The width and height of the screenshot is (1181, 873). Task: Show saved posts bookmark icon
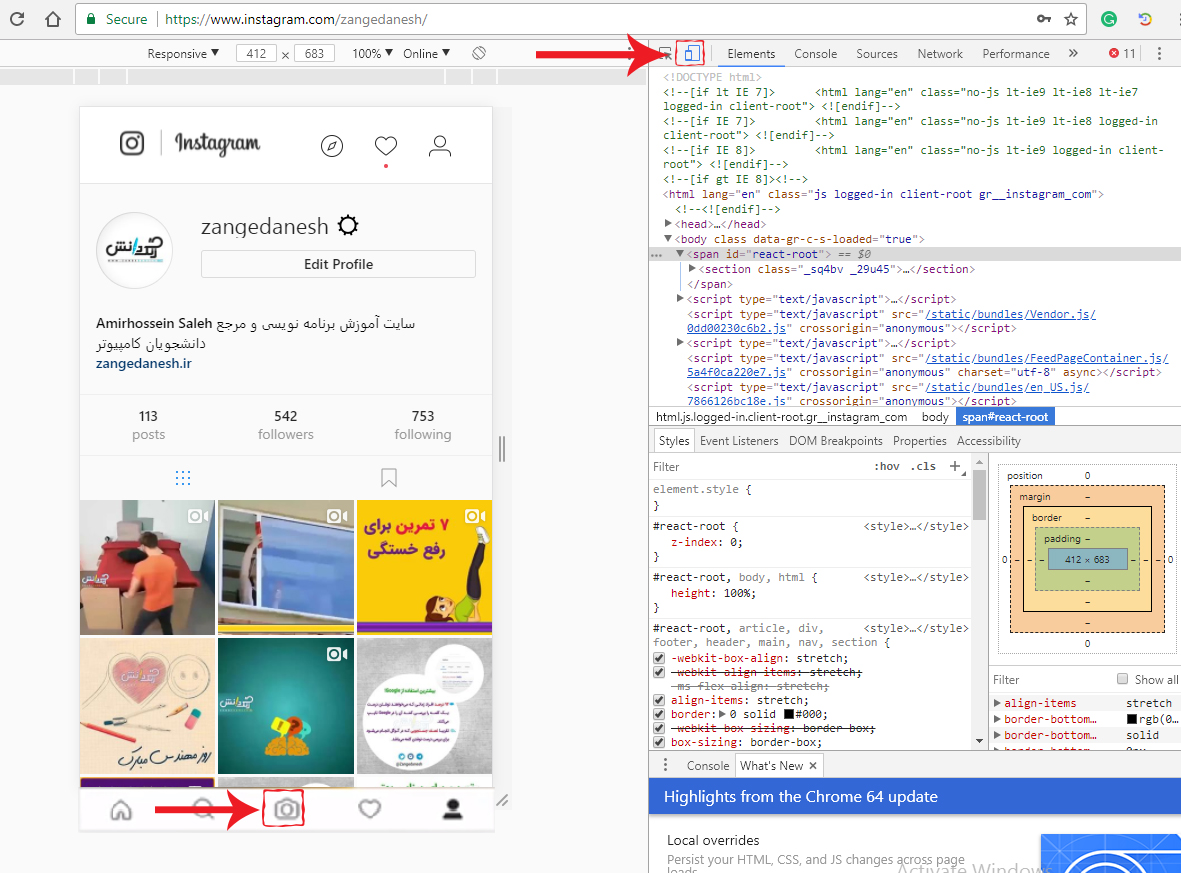[x=389, y=477]
